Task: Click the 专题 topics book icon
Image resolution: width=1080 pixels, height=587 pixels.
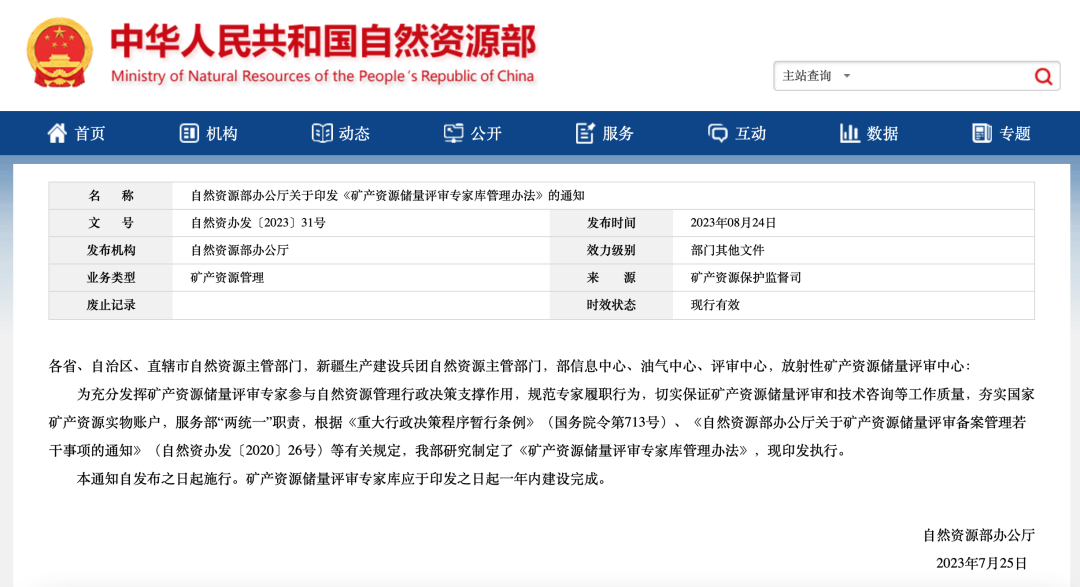Action: point(981,132)
